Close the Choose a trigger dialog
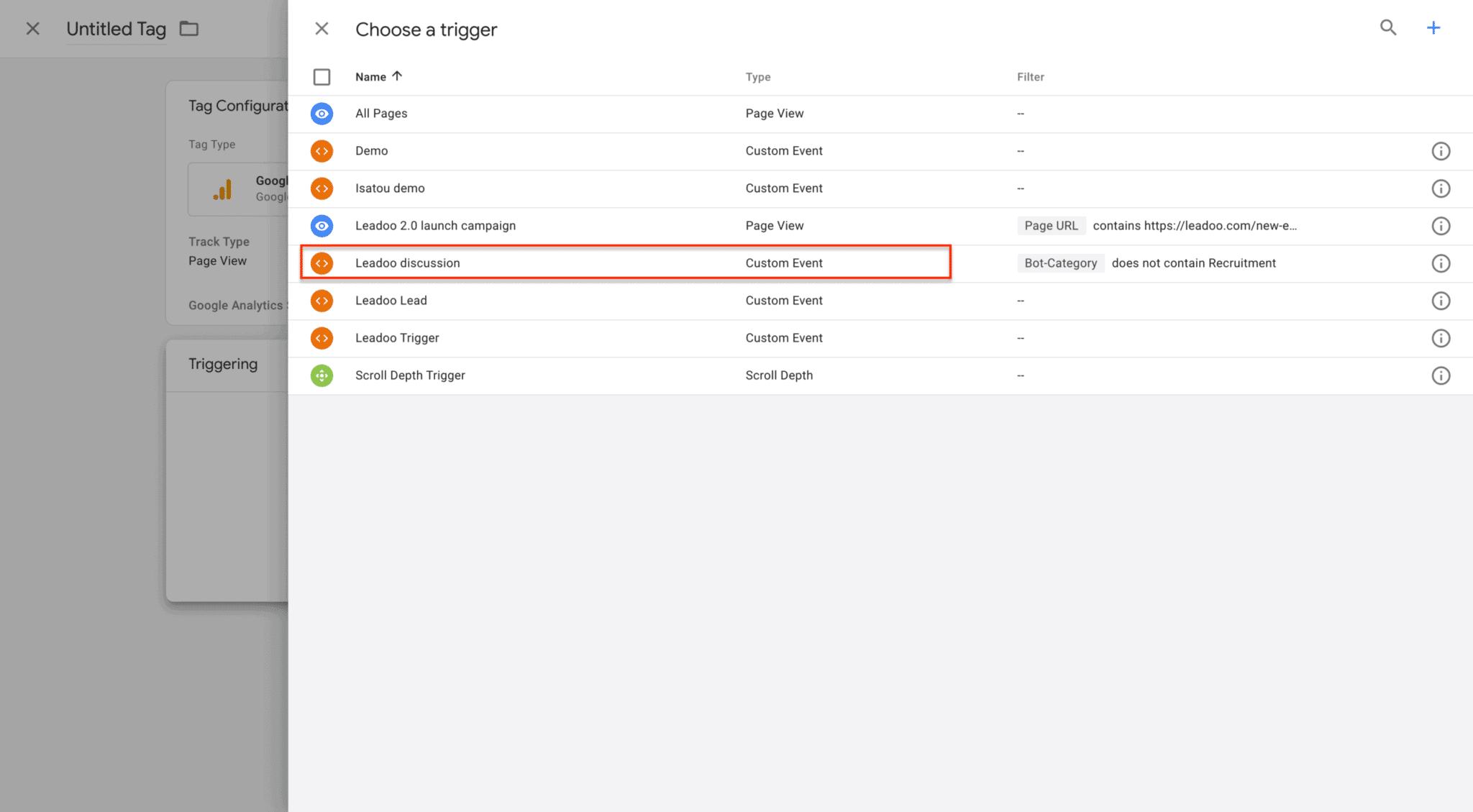Screen dimensions: 1473x812 [x=321, y=28]
